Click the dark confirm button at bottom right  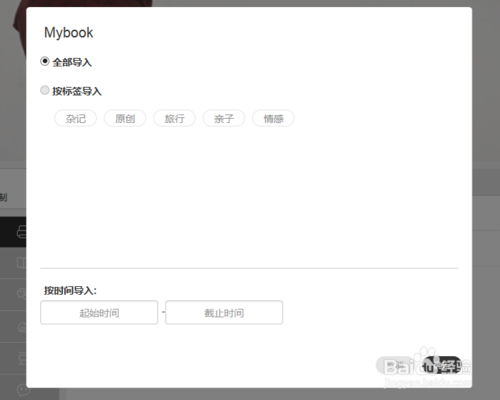click(x=442, y=366)
